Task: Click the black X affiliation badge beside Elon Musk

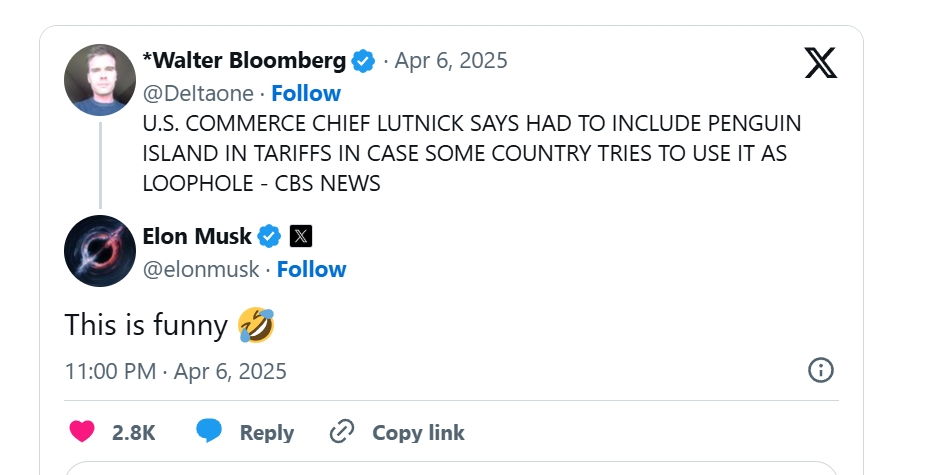Action: 301,237
